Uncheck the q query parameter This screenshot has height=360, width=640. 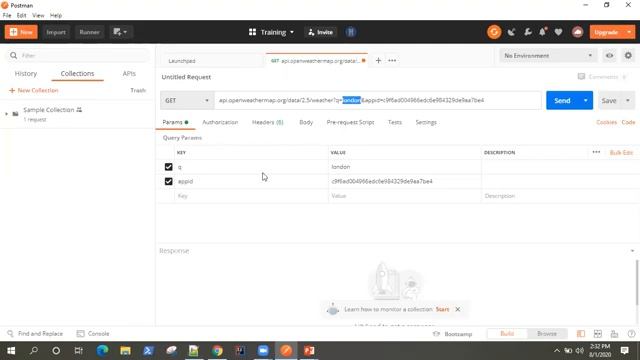point(169,167)
